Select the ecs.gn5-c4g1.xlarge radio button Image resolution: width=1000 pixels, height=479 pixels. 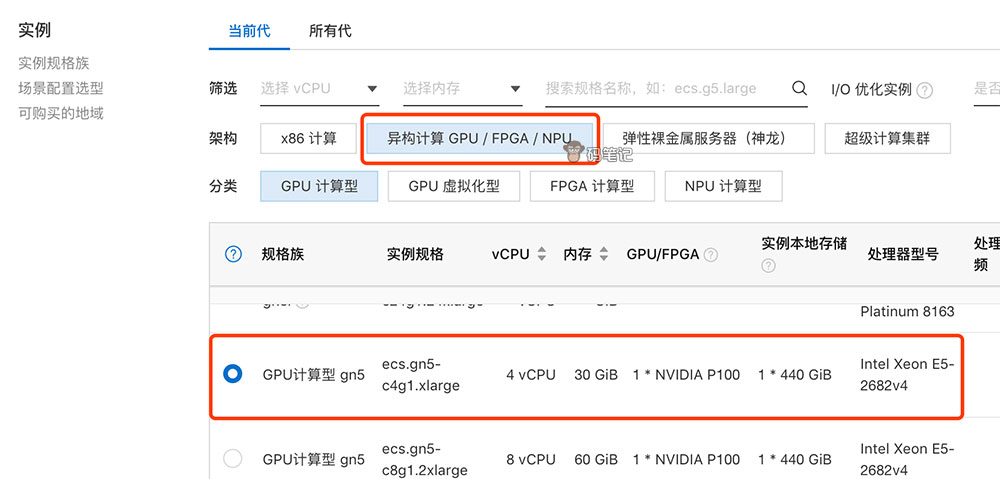click(x=233, y=374)
